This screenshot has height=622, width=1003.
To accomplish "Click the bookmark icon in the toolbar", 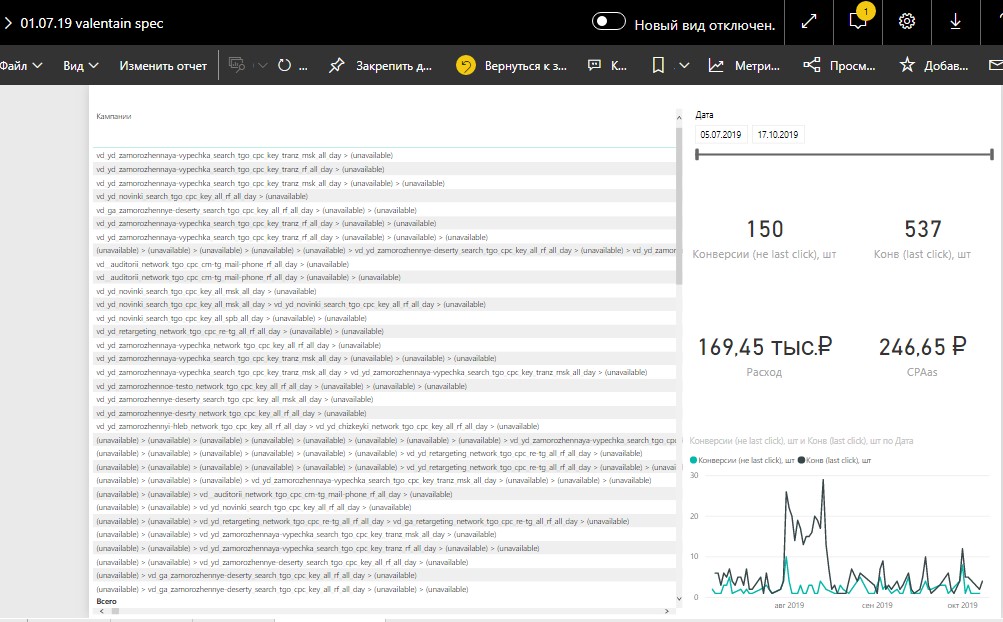I will coord(658,65).
